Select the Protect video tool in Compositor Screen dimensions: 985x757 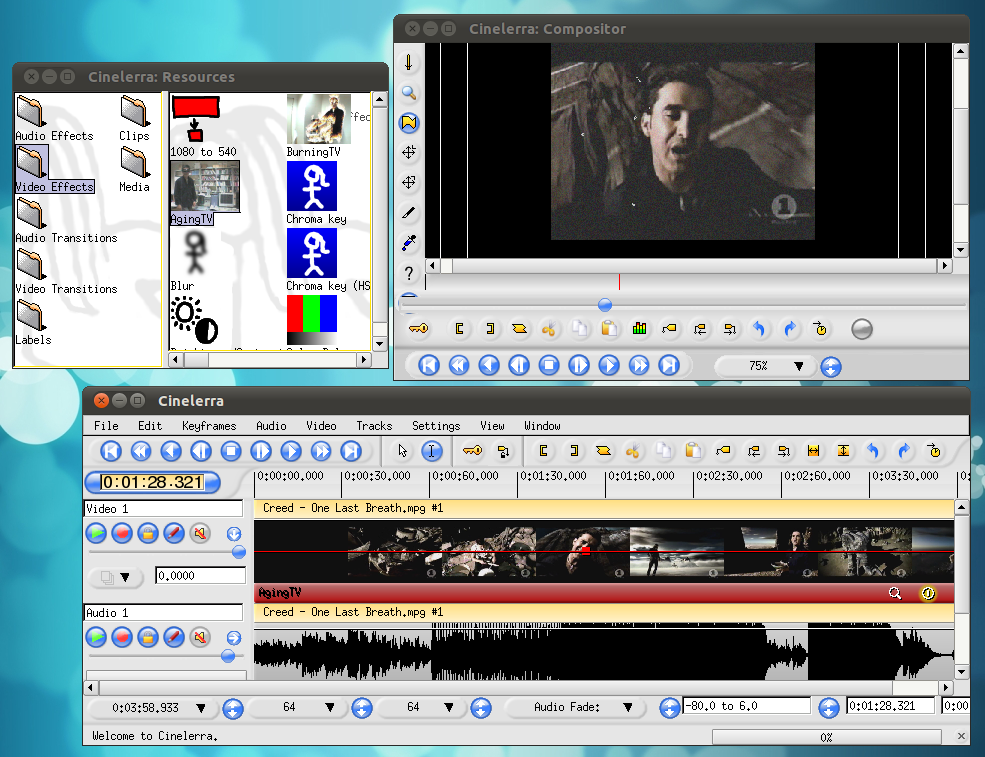coord(408,63)
